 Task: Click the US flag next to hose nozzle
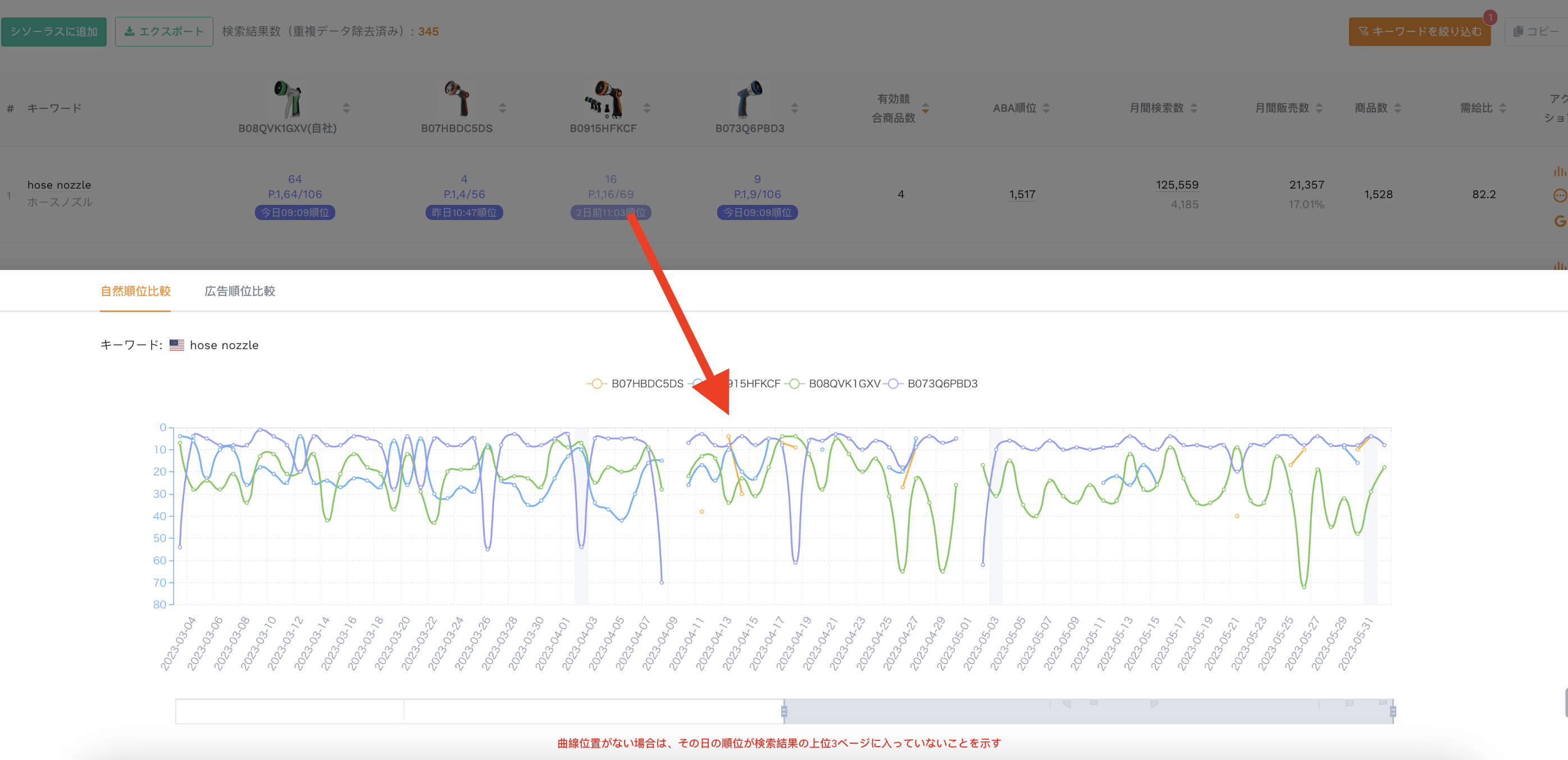pyautogui.click(x=176, y=345)
